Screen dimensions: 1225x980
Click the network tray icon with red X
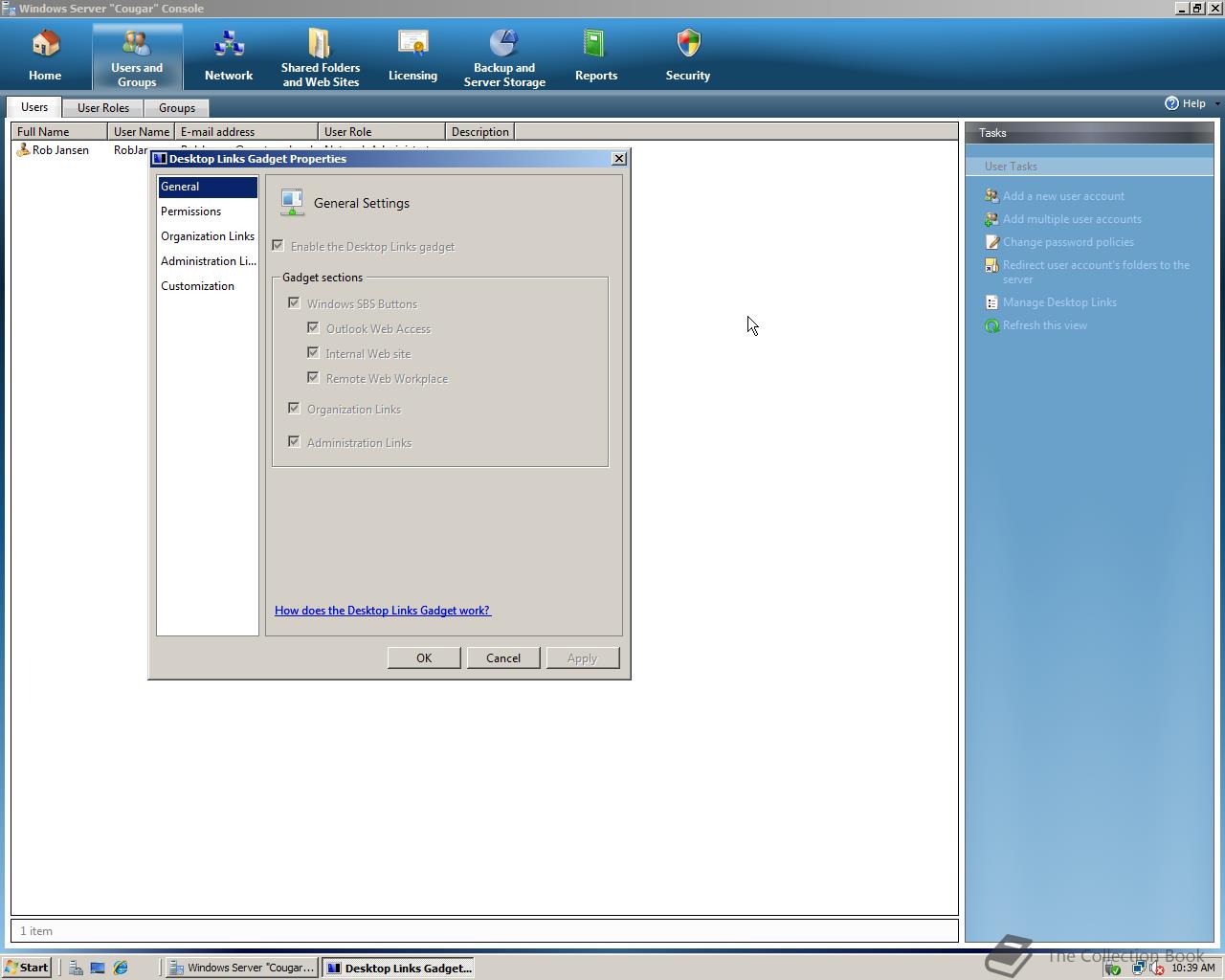(1155, 968)
